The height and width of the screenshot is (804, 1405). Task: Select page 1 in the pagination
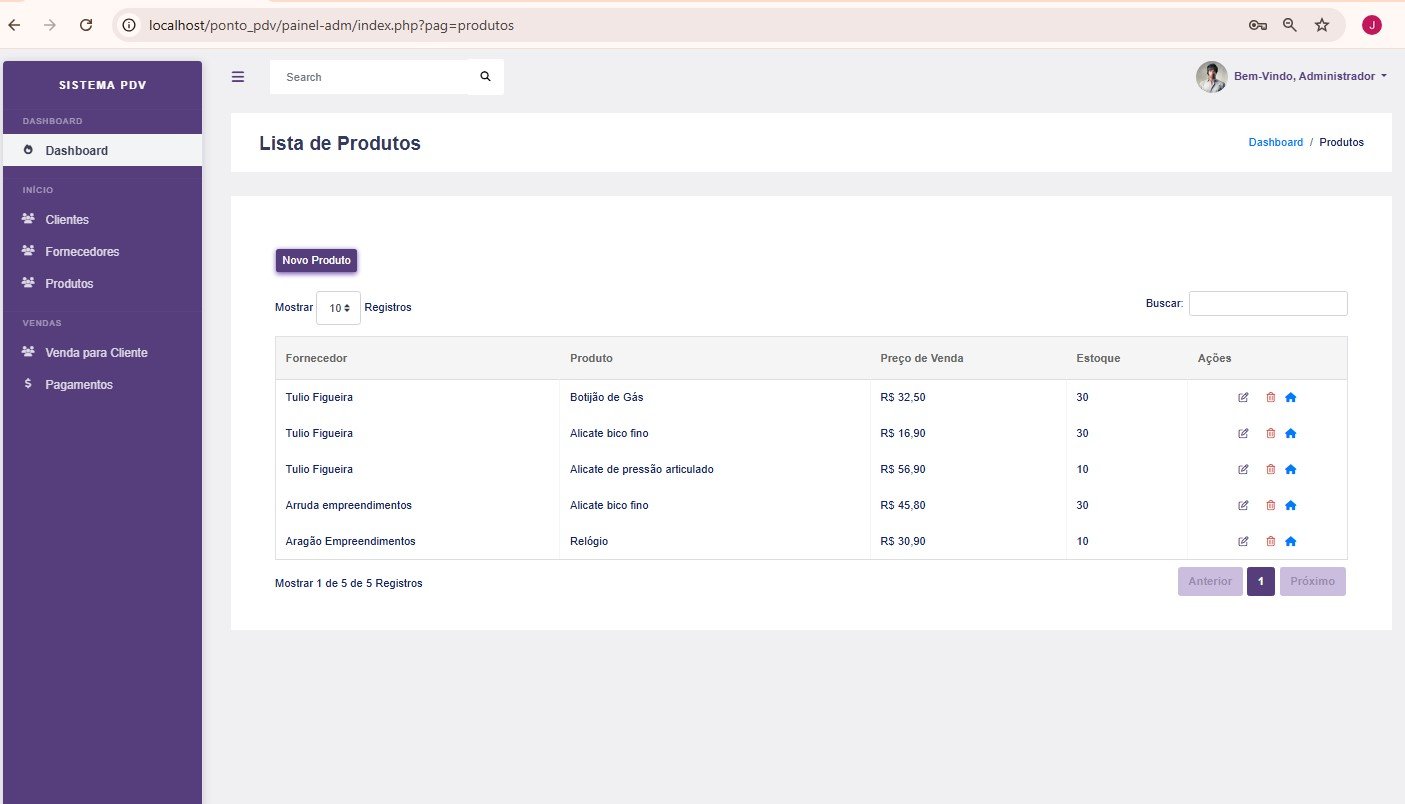1261,581
